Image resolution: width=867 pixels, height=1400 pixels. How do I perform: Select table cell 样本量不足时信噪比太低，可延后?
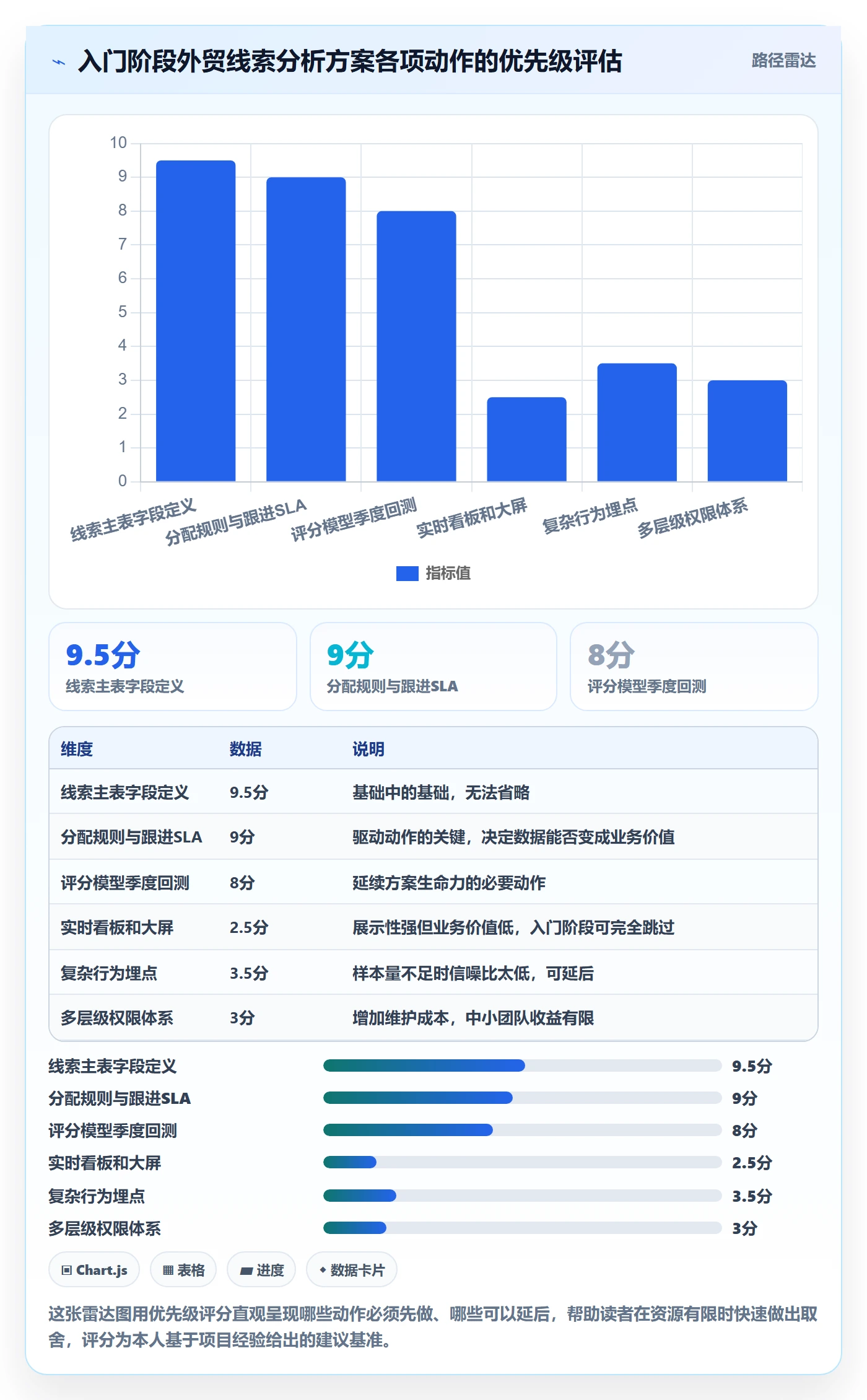click(473, 973)
